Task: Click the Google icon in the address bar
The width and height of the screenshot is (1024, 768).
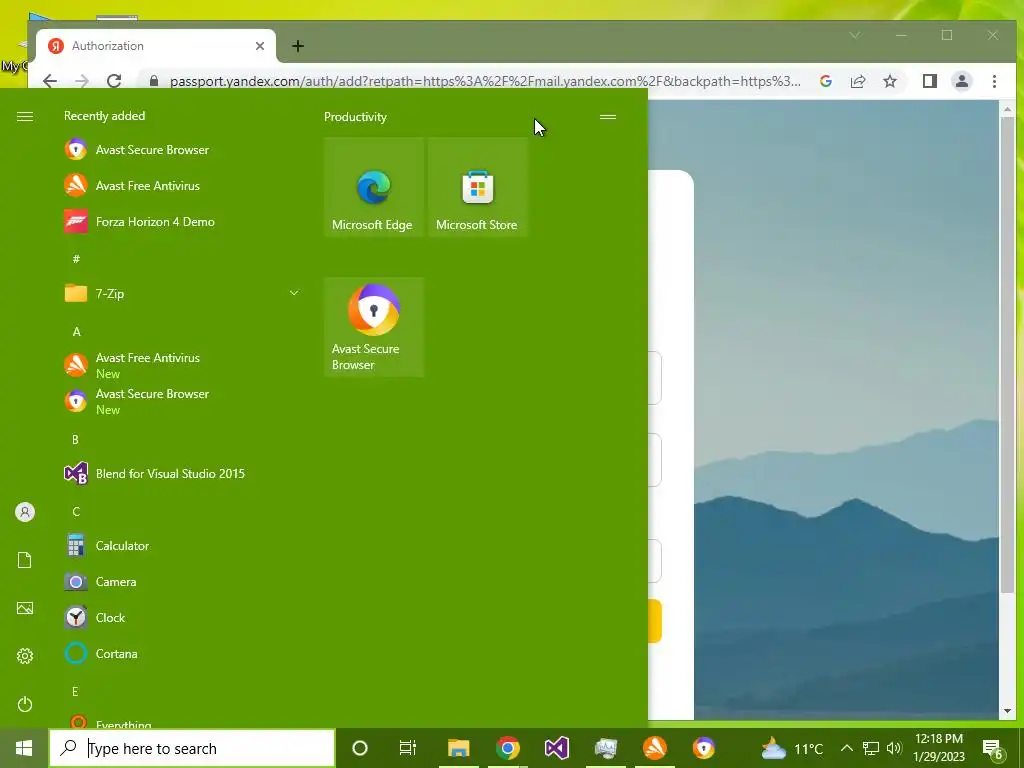Action: coord(826,81)
